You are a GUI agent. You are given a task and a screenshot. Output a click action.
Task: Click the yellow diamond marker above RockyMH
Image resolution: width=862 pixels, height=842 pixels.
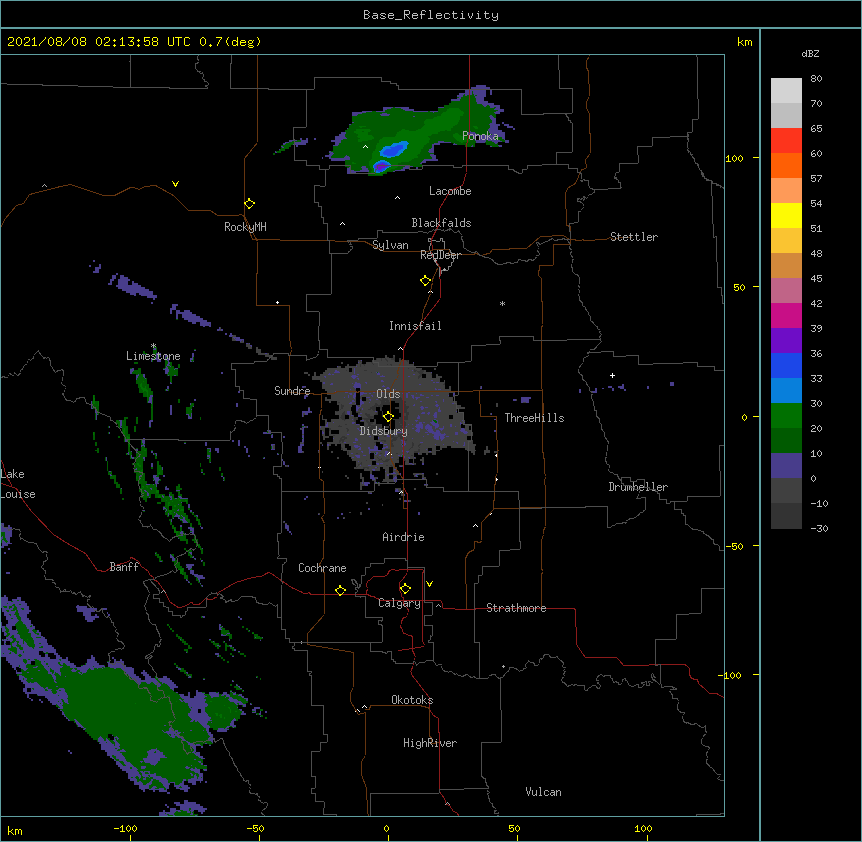click(x=249, y=204)
